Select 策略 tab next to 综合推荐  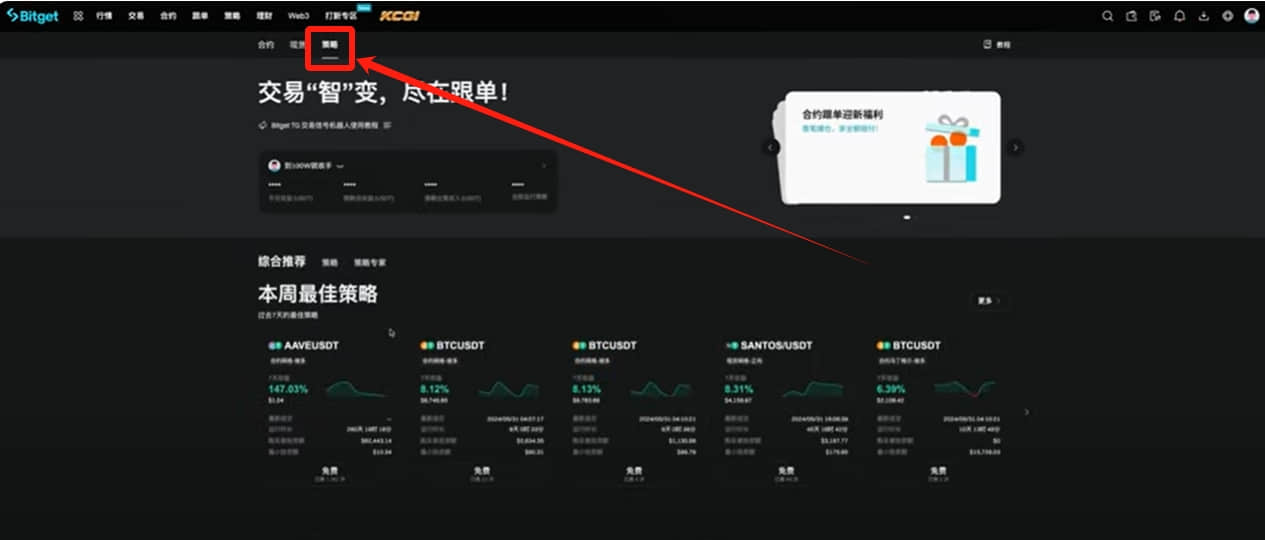[330, 263]
